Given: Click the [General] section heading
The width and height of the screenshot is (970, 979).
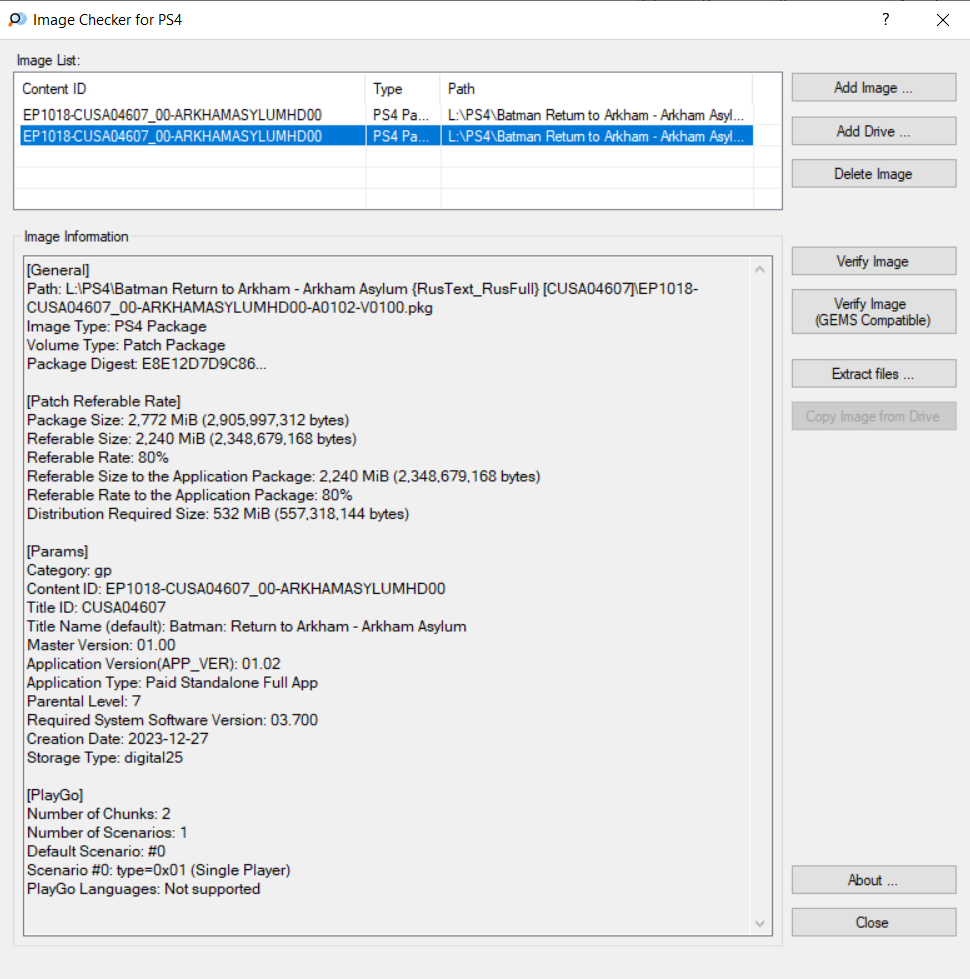Looking at the screenshot, I should 58,270.
